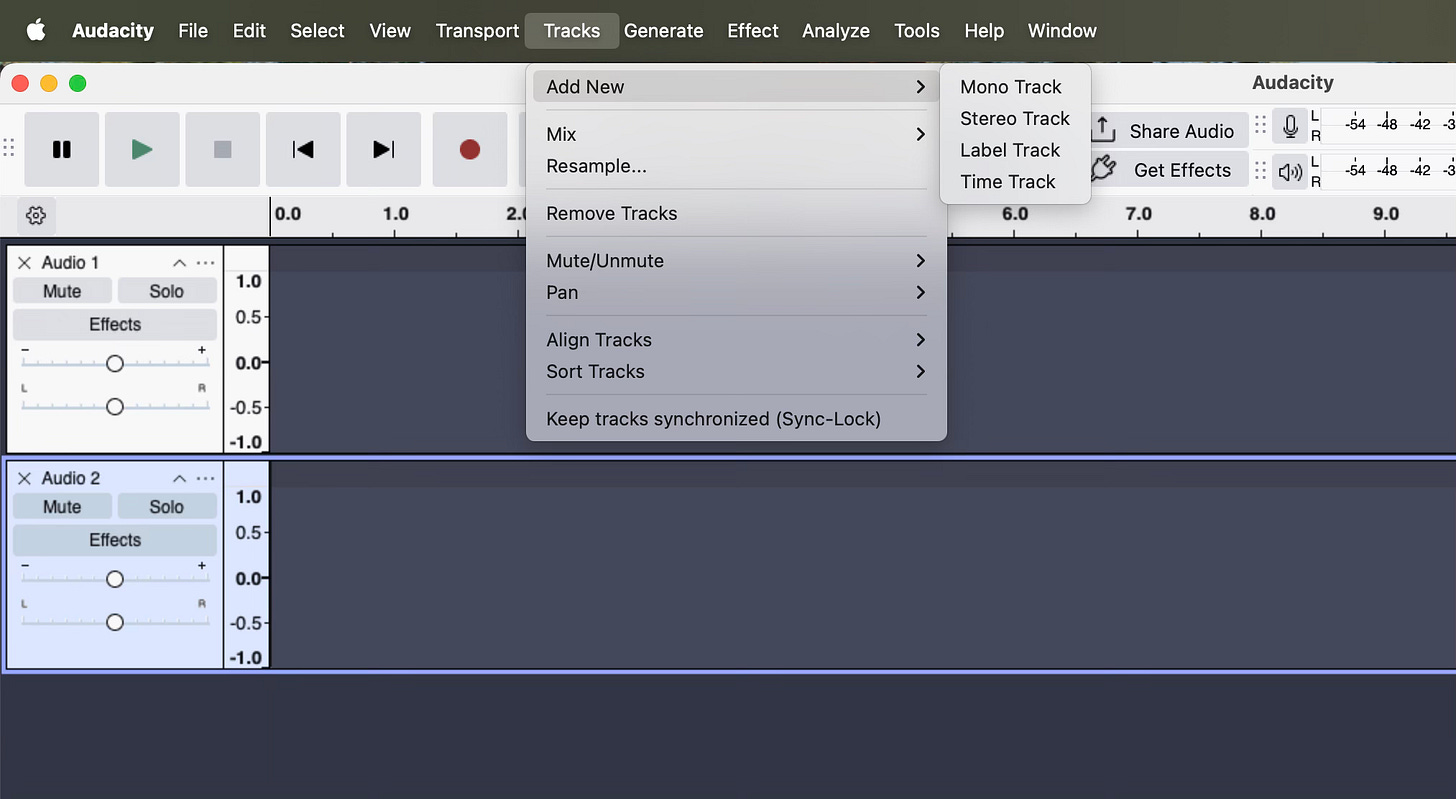
Task: Open the Transport menu
Action: pyautogui.click(x=477, y=31)
